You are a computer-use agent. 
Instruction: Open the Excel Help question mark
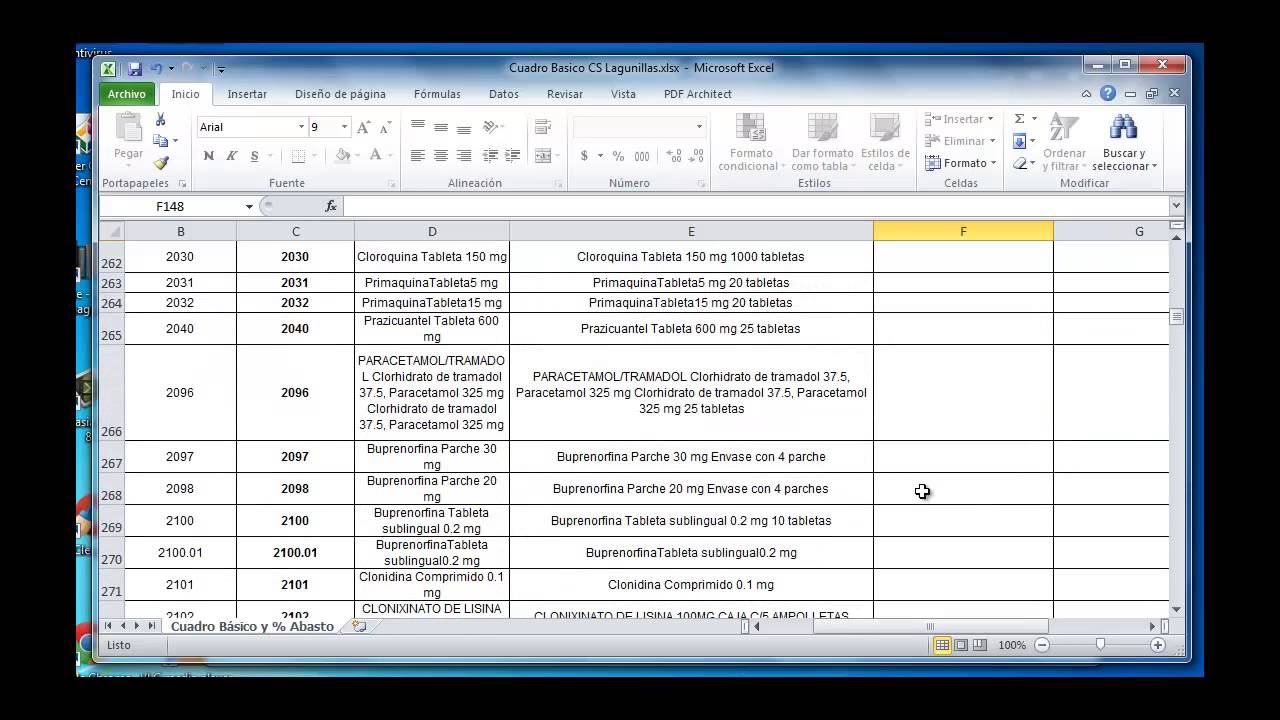coord(1108,94)
